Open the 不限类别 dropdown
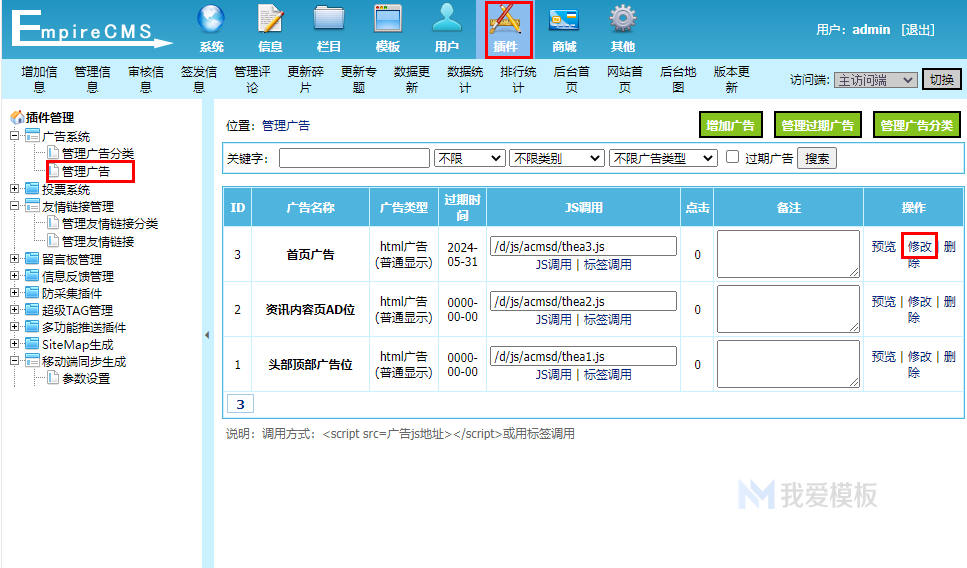The image size is (967, 568). point(557,158)
